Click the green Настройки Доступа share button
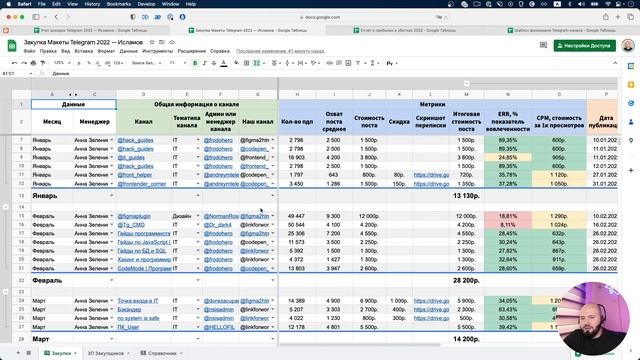The image size is (640, 360). (x=584, y=46)
